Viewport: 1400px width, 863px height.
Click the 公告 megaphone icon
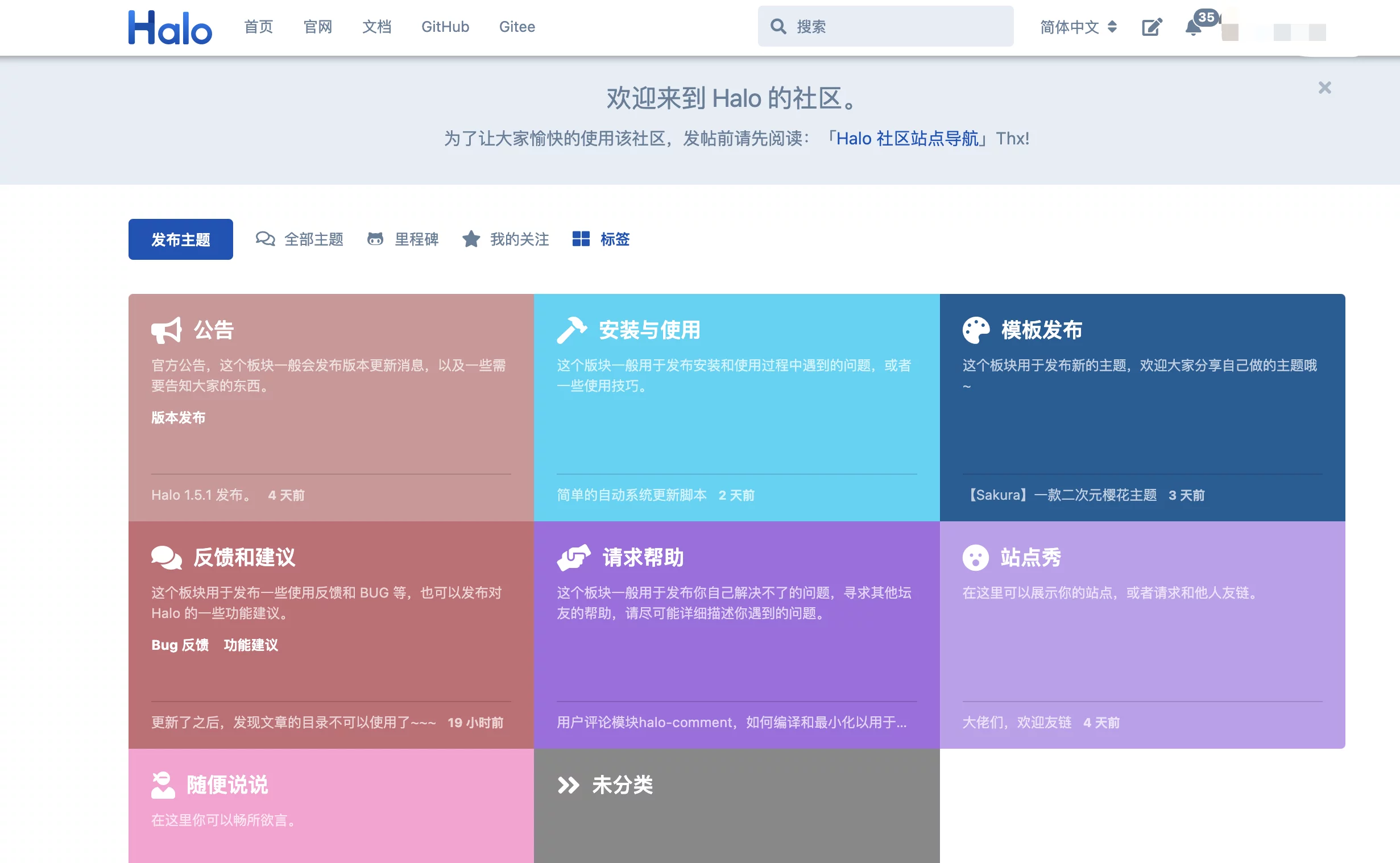pyautogui.click(x=166, y=330)
